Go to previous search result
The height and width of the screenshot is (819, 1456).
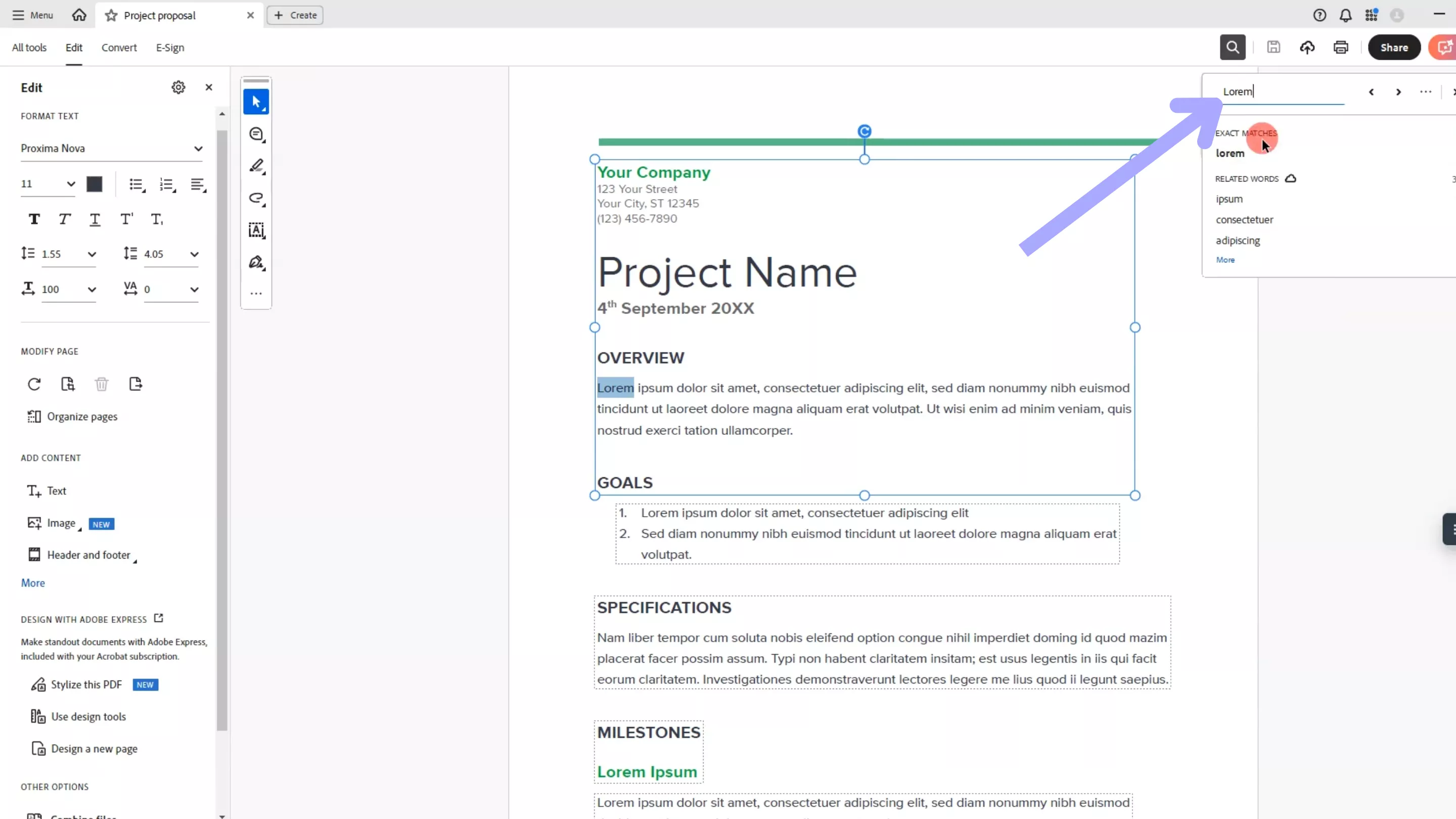pos(1371,92)
